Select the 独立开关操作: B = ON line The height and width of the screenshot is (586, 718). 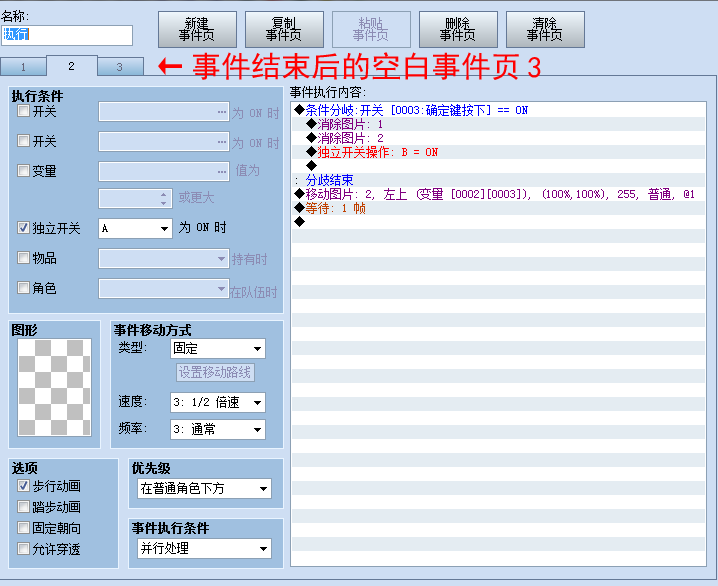coord(498,152)
